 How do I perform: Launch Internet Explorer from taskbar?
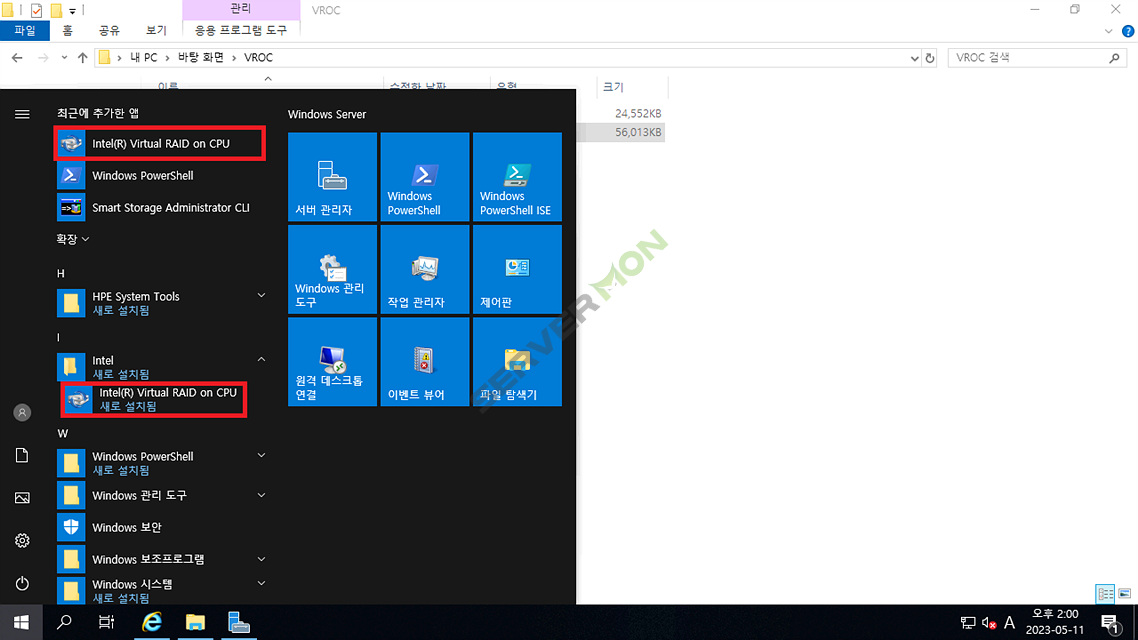[152, 623]
